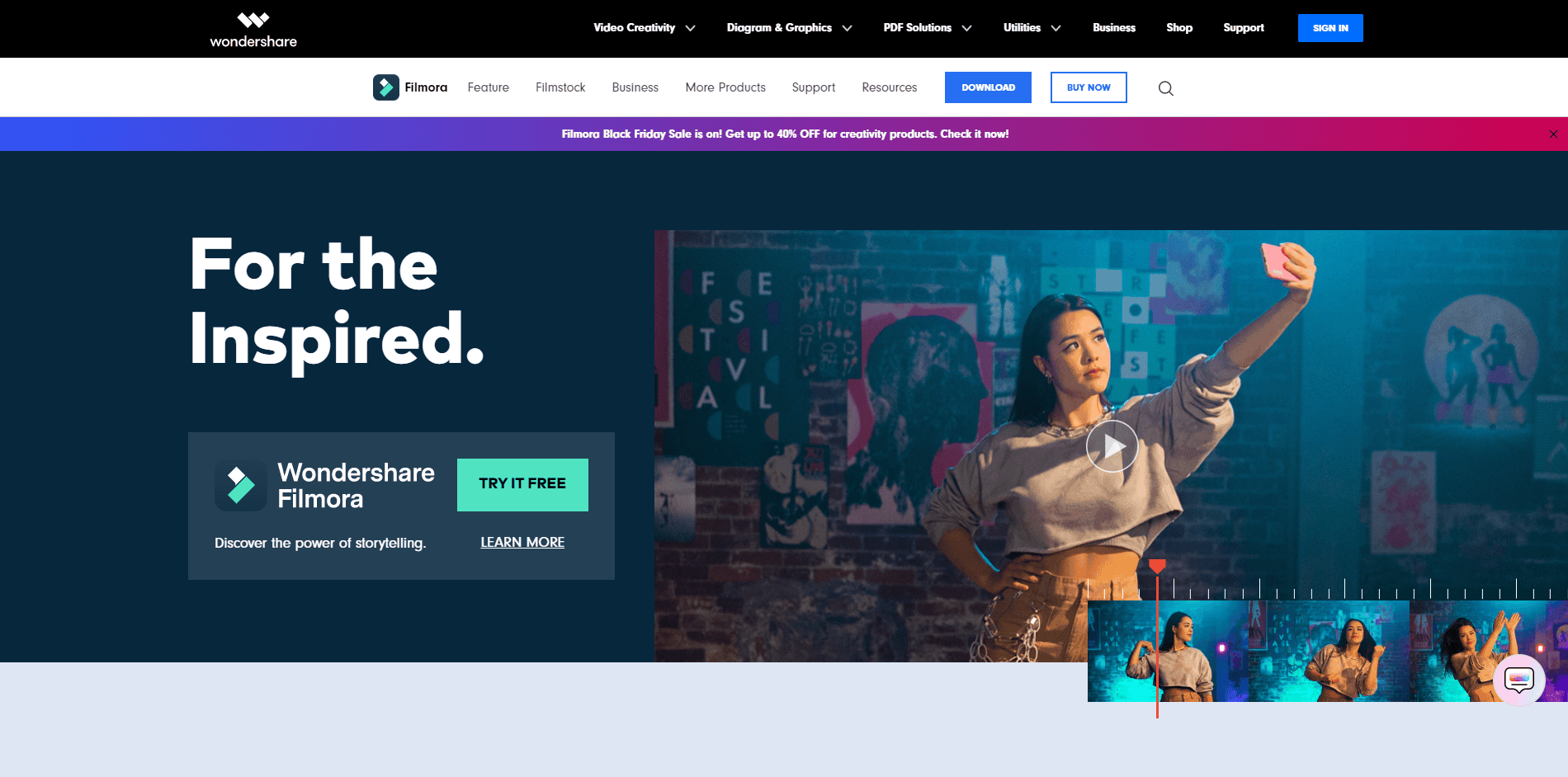Open the Resources menu item
The width and height of the screenshot is (1568, 777).
[890, 87]
